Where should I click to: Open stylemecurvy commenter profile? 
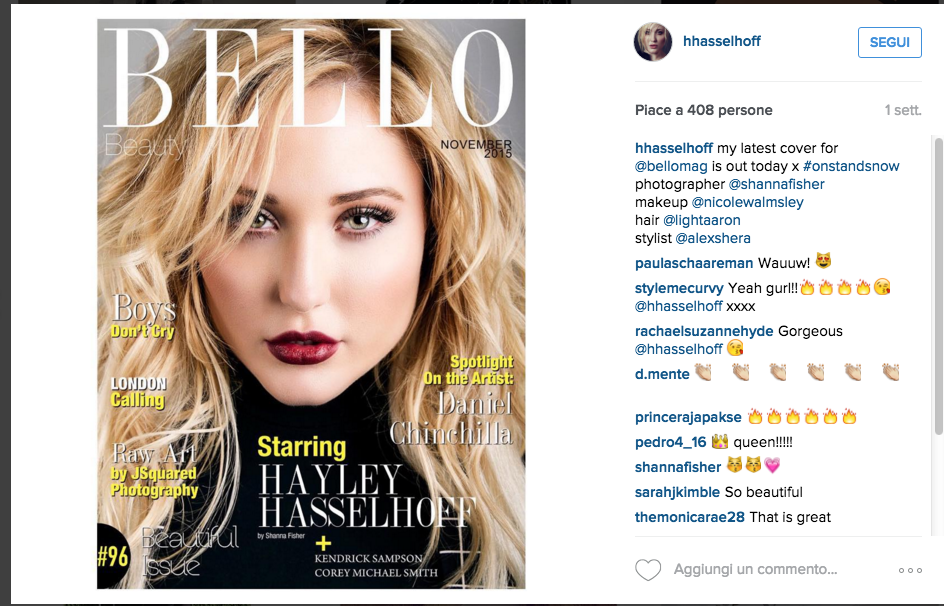679,288
